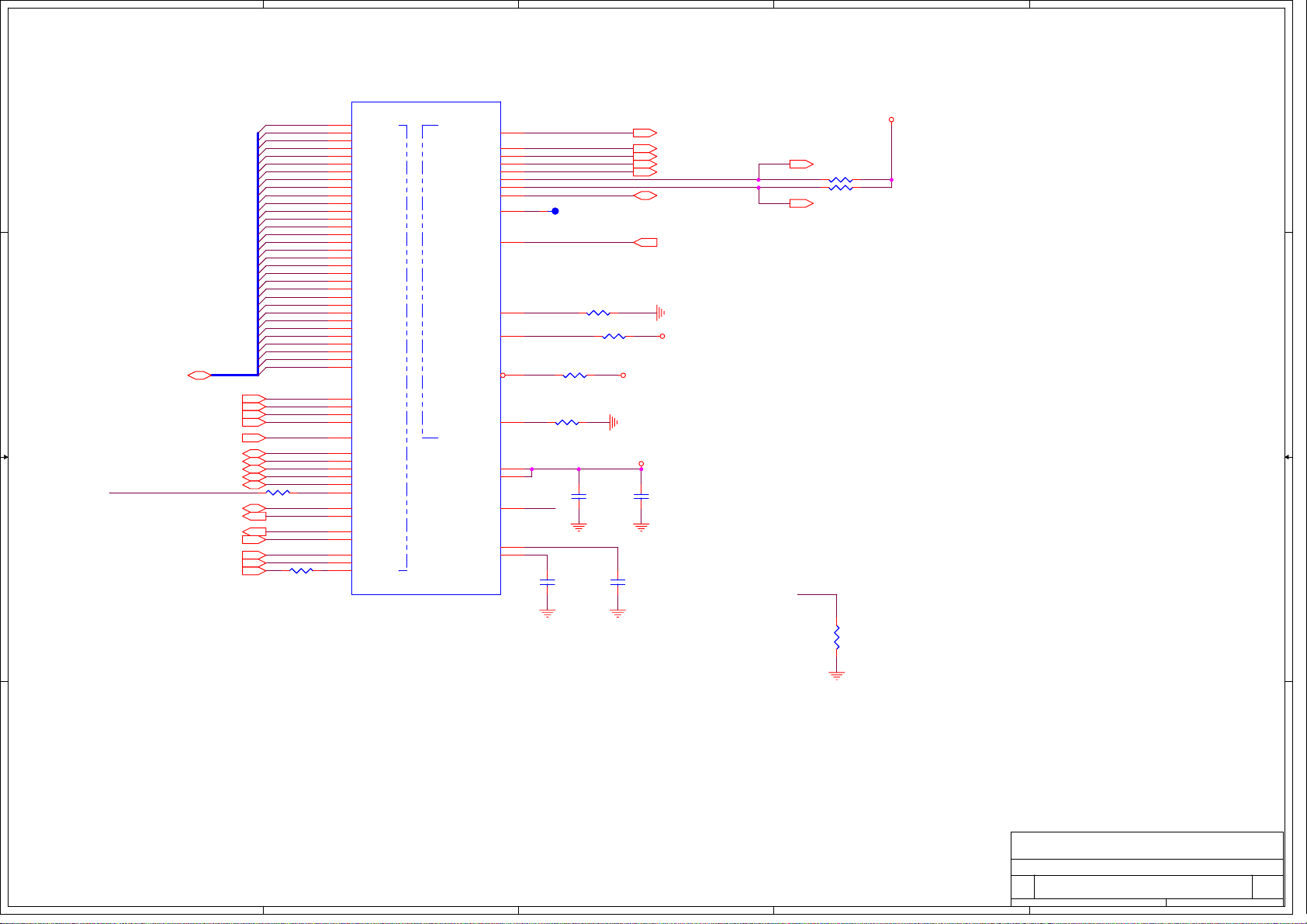Viewport: 1307px width, 924px height.
Task: Click the port branching below the resistor-pair wires
Action: pos(801,203)
